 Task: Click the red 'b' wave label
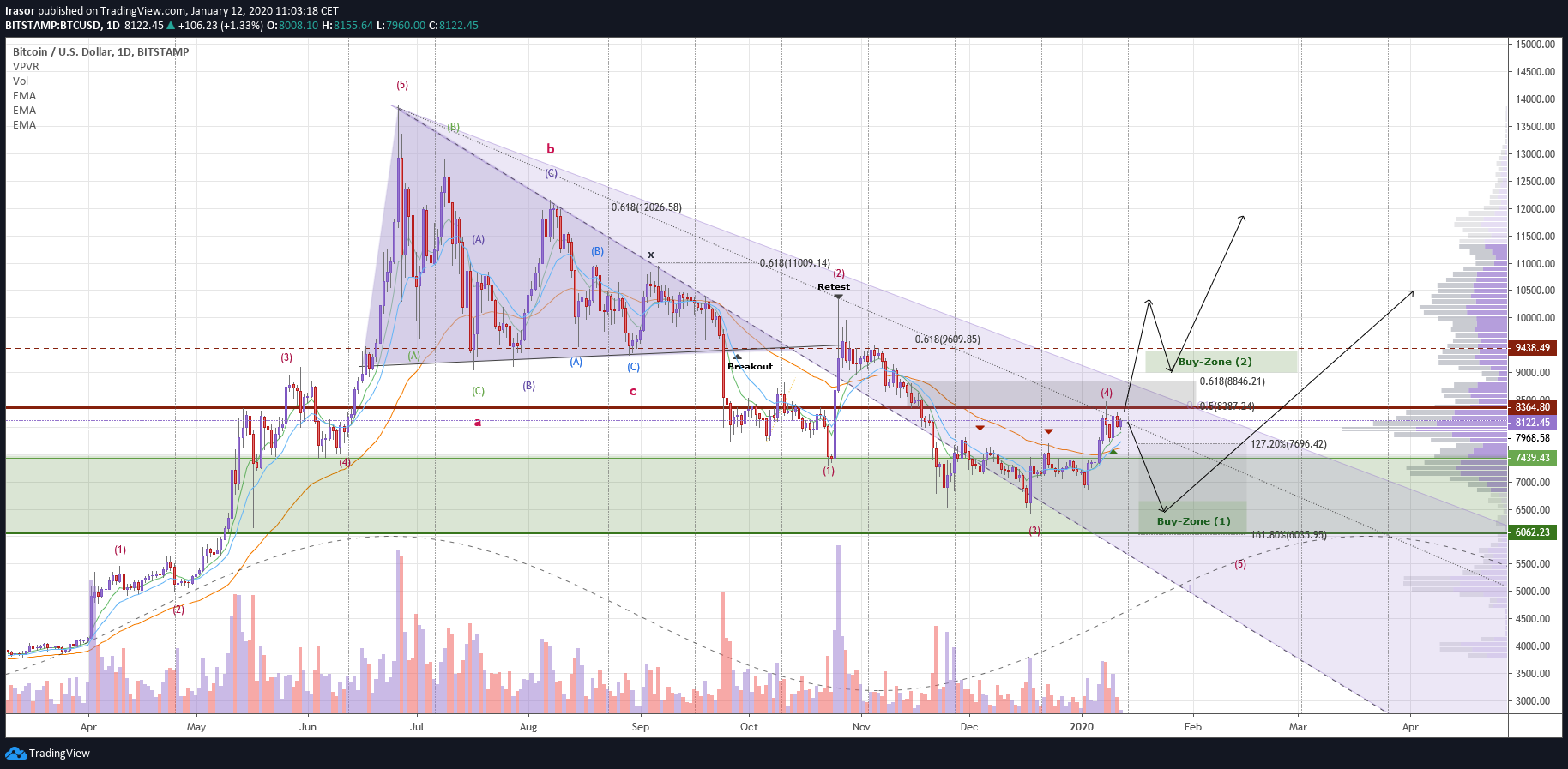(x=551, y=149)
